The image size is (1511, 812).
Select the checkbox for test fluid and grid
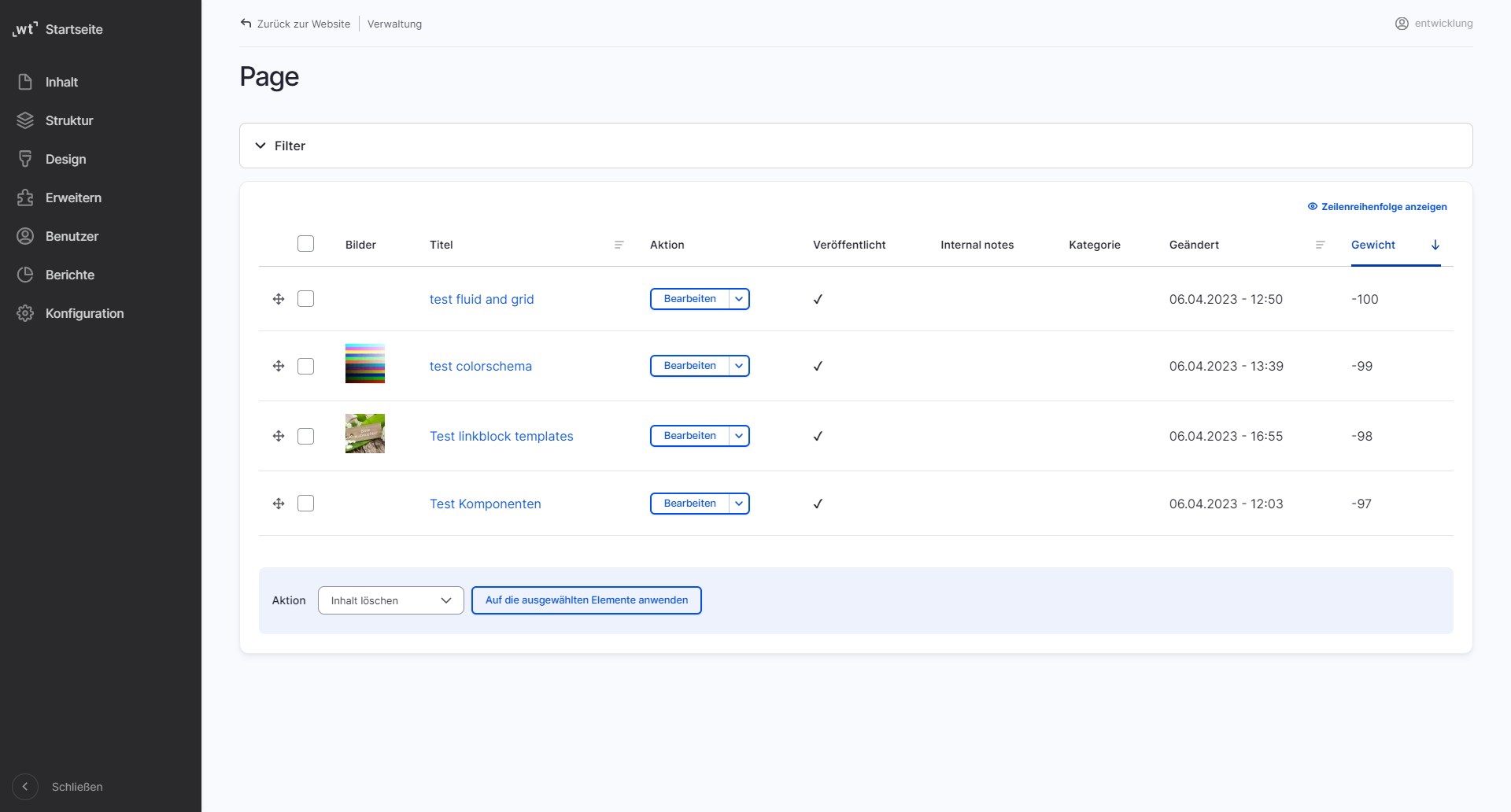click(x=305, y=299)
